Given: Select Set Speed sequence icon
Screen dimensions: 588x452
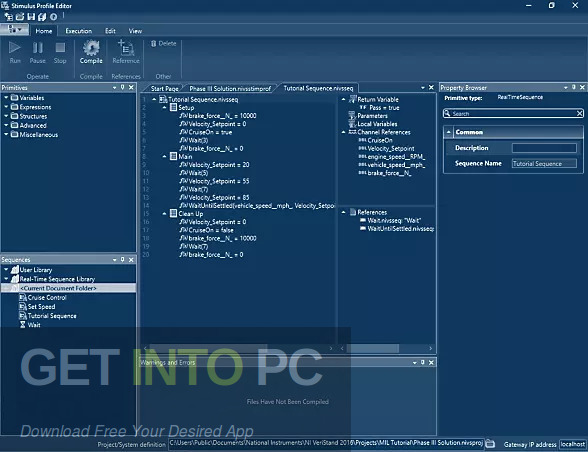Looking at the screenshot, I should (22, 307).
